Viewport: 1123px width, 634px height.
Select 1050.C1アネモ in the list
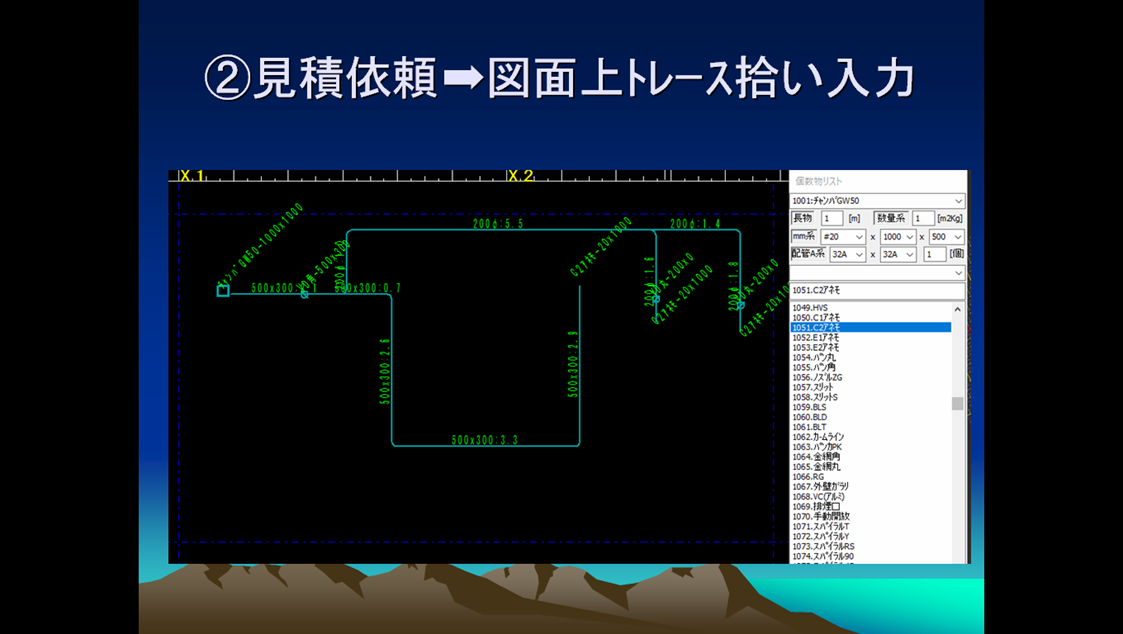click(871, 317)
